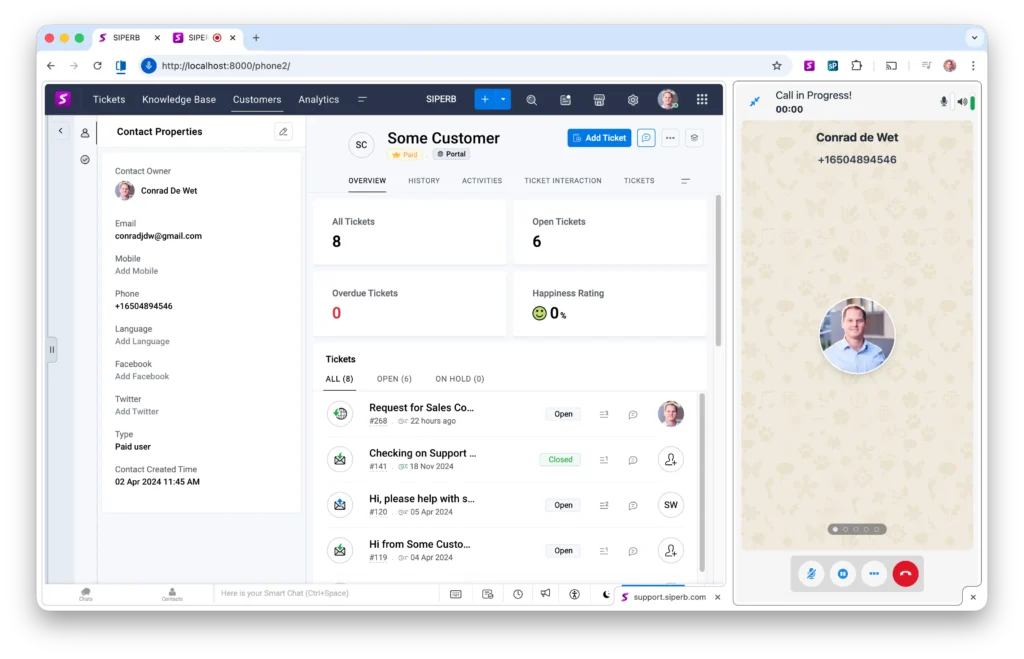Edit Contact Properties with pencil icon
The width and height of the screenshot is (1024, 659).
click(x=284, y=132)
